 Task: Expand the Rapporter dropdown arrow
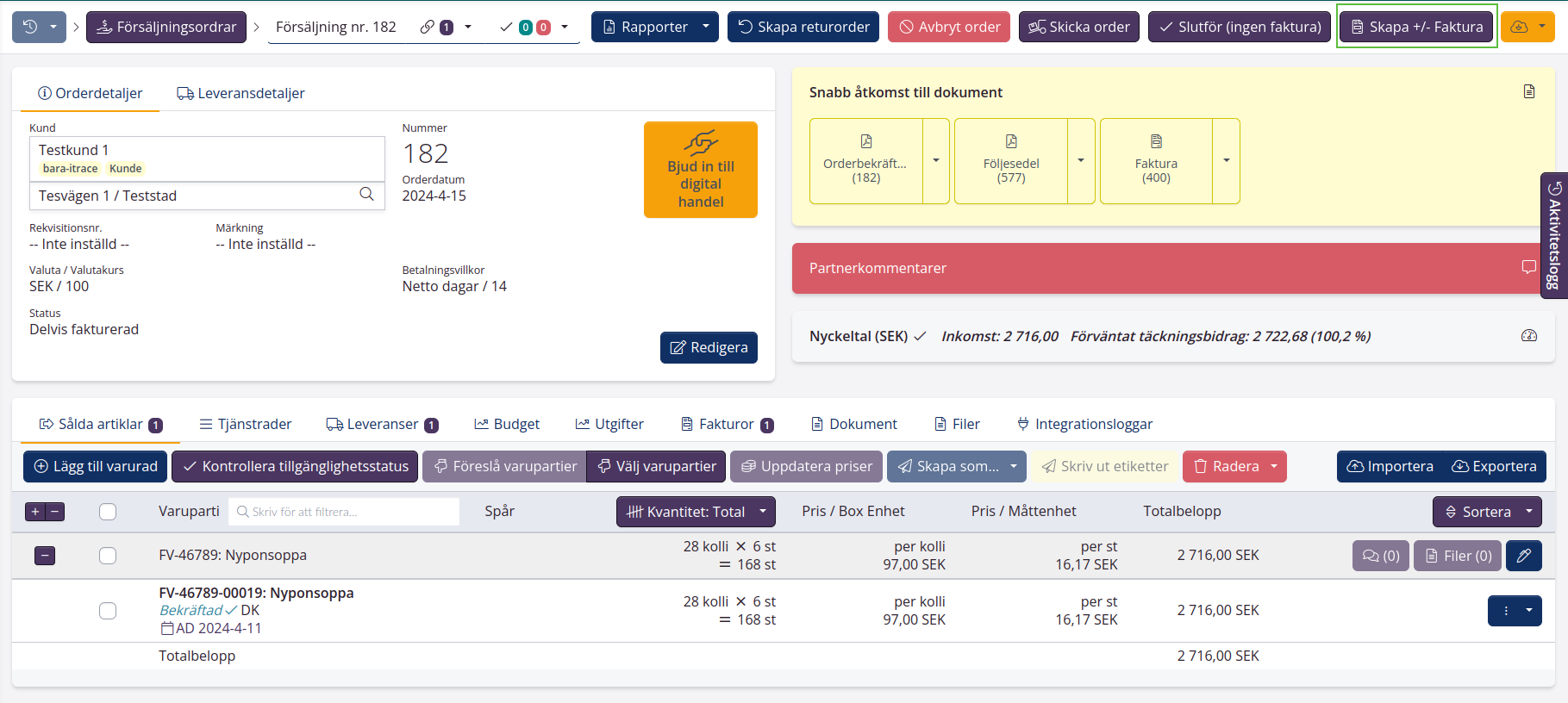[706, 27]
